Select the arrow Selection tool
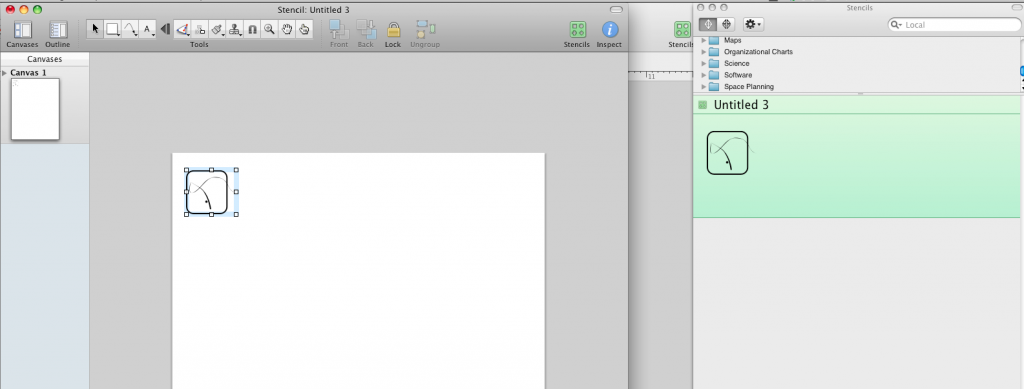Viewport: 1024px width, 389px height. pyautogui.click(x=95, y=29)
